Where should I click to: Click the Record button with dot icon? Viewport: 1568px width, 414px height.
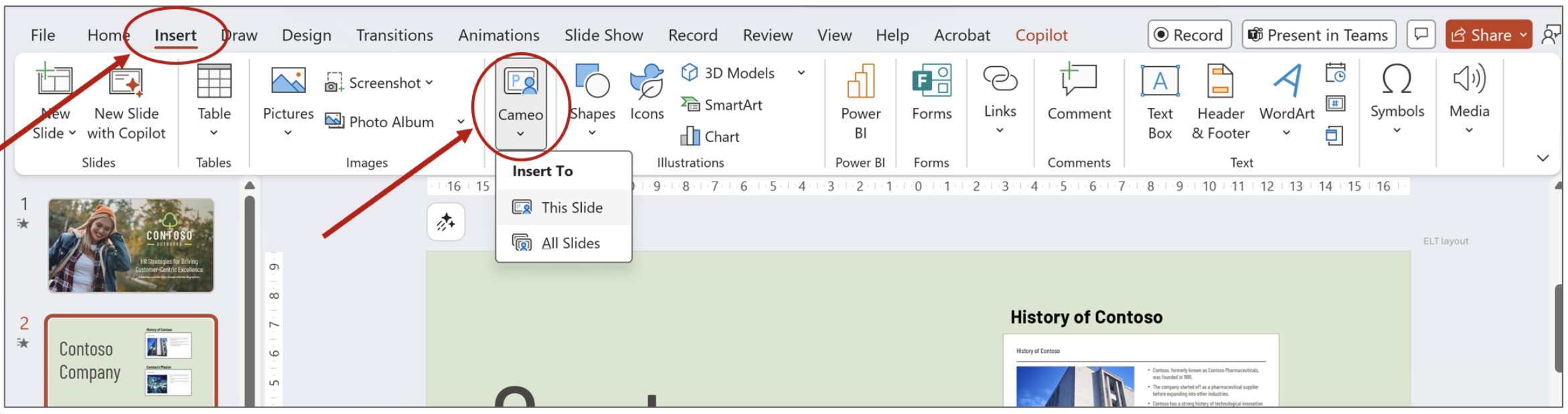[x=1190, y=35]
